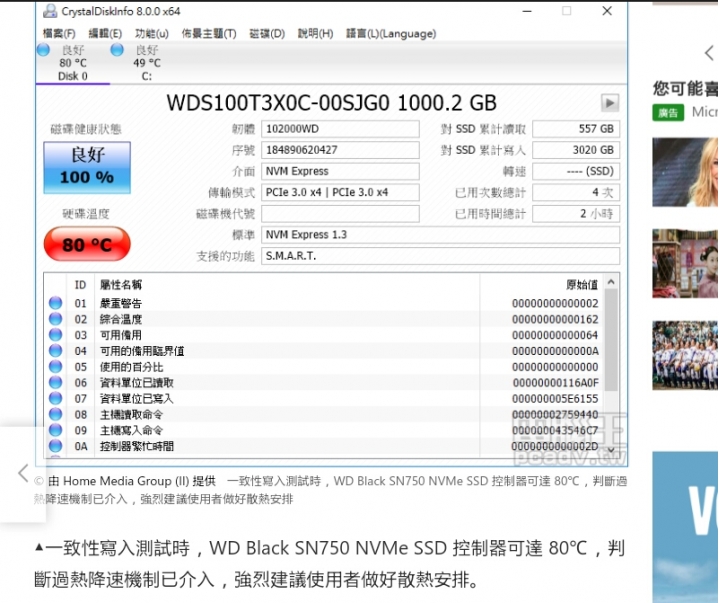Open the 磁碟(D) menu
720x603 pixels.
point(267,34)
